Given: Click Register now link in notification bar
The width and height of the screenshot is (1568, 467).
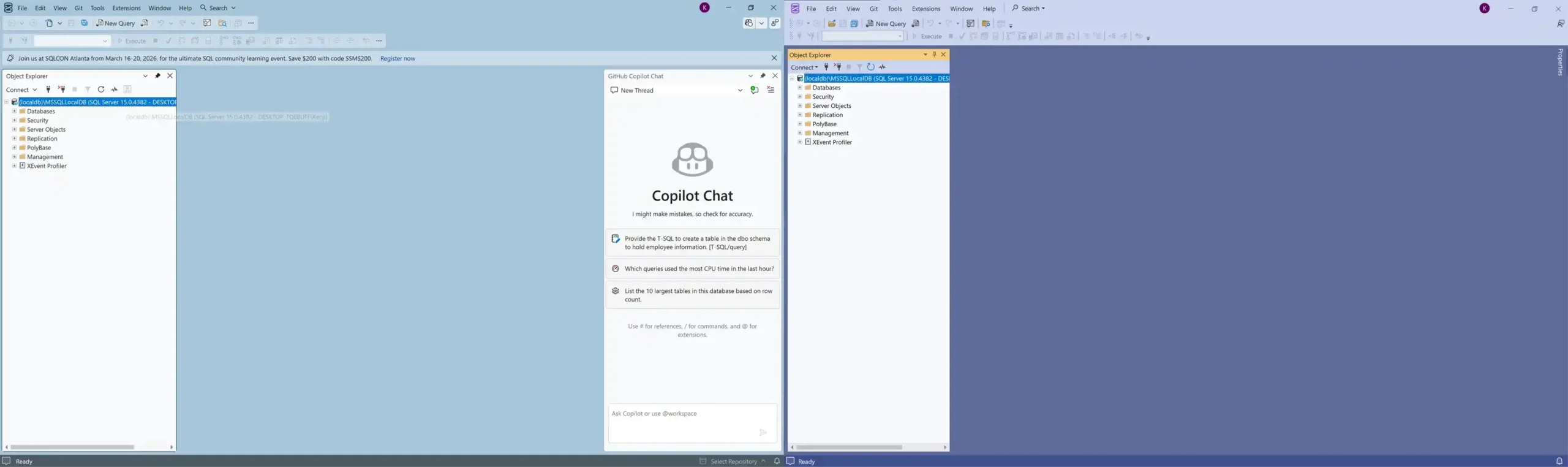Looking at the screenshot, I should [x=398, y=58].
